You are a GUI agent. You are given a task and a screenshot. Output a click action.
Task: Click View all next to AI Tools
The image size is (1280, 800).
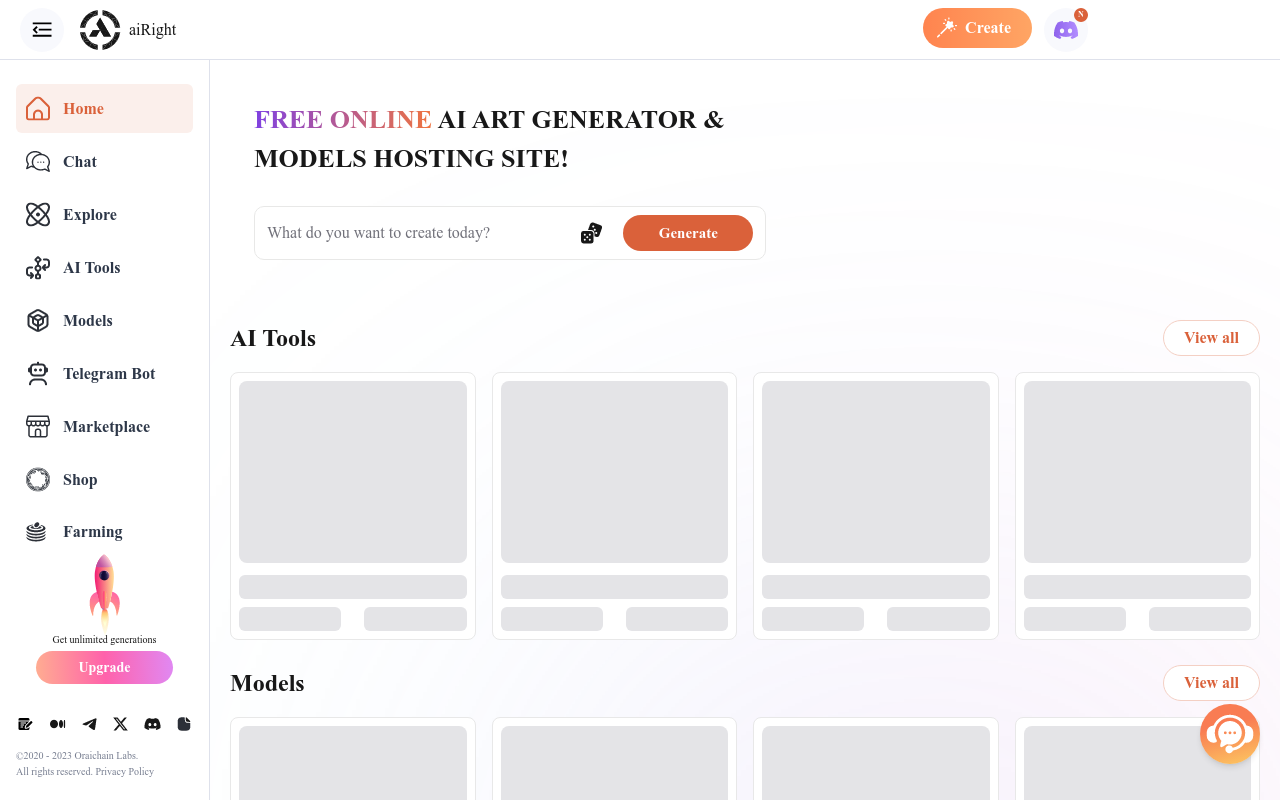(x=1211, y=338)
